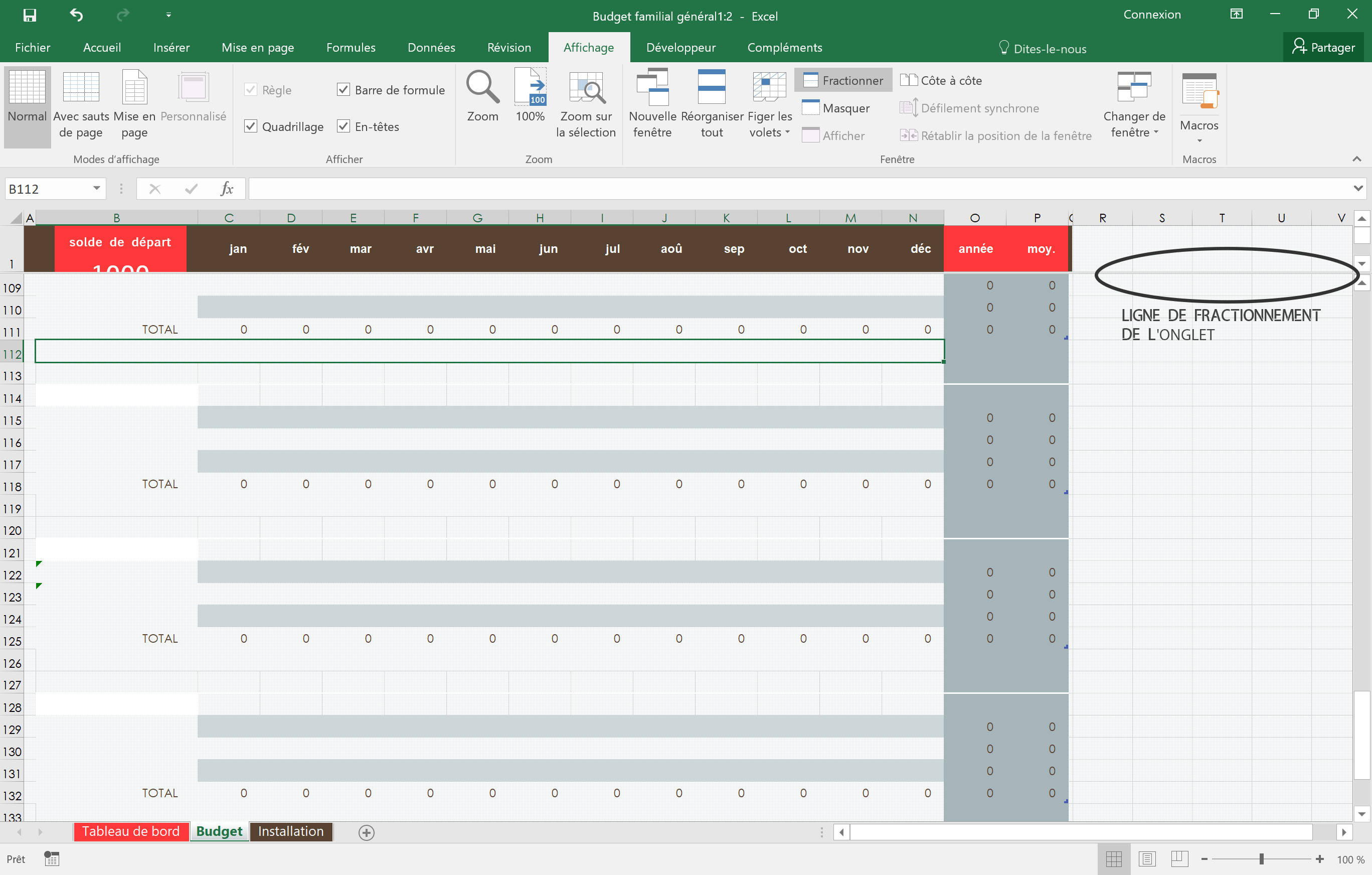Image resolution: width=1372 pixels, height=875 pixels.
Task: Click the Save icon in title bar
Action: (30, 16)
